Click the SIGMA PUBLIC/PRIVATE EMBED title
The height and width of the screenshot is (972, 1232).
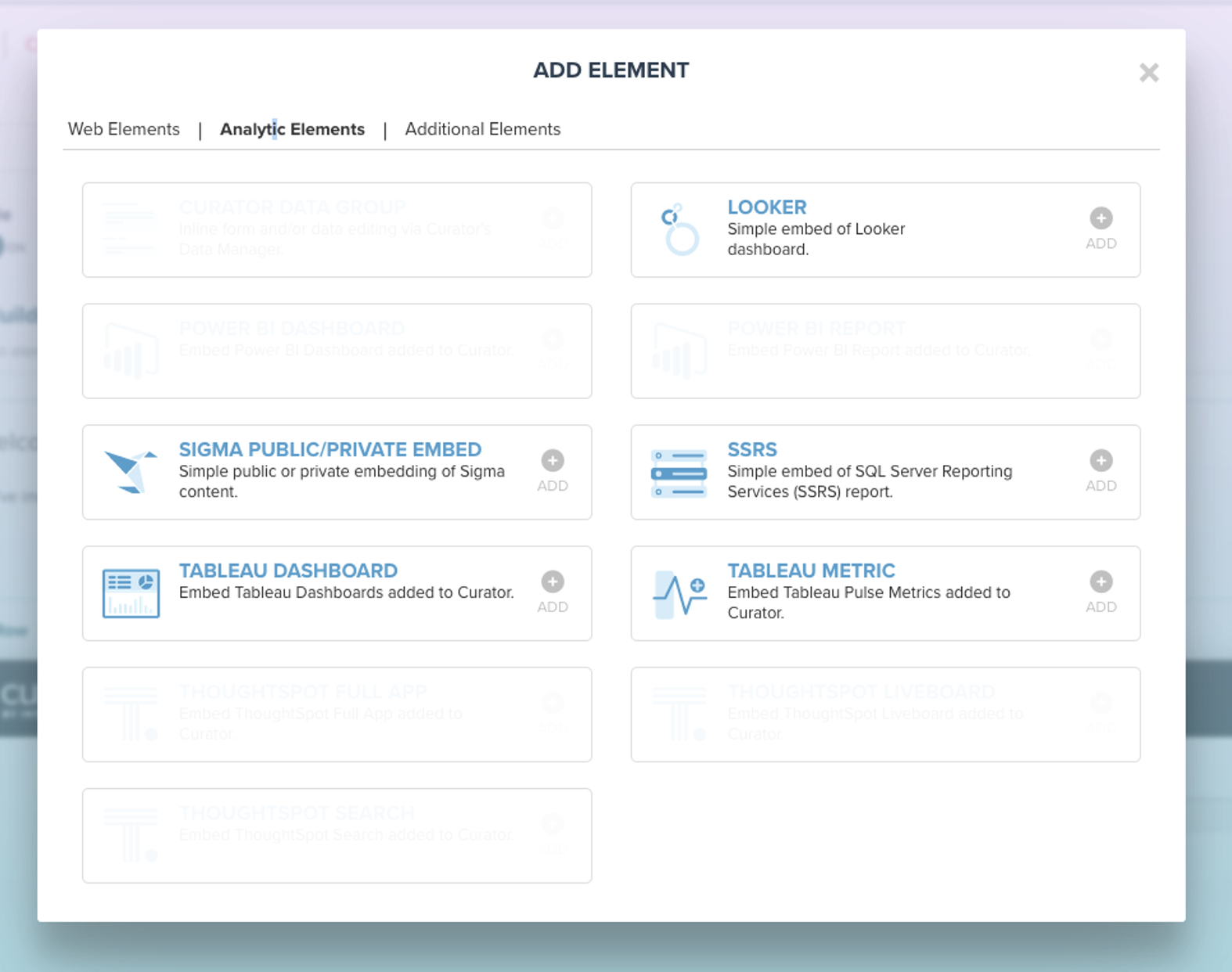(330, 450)
